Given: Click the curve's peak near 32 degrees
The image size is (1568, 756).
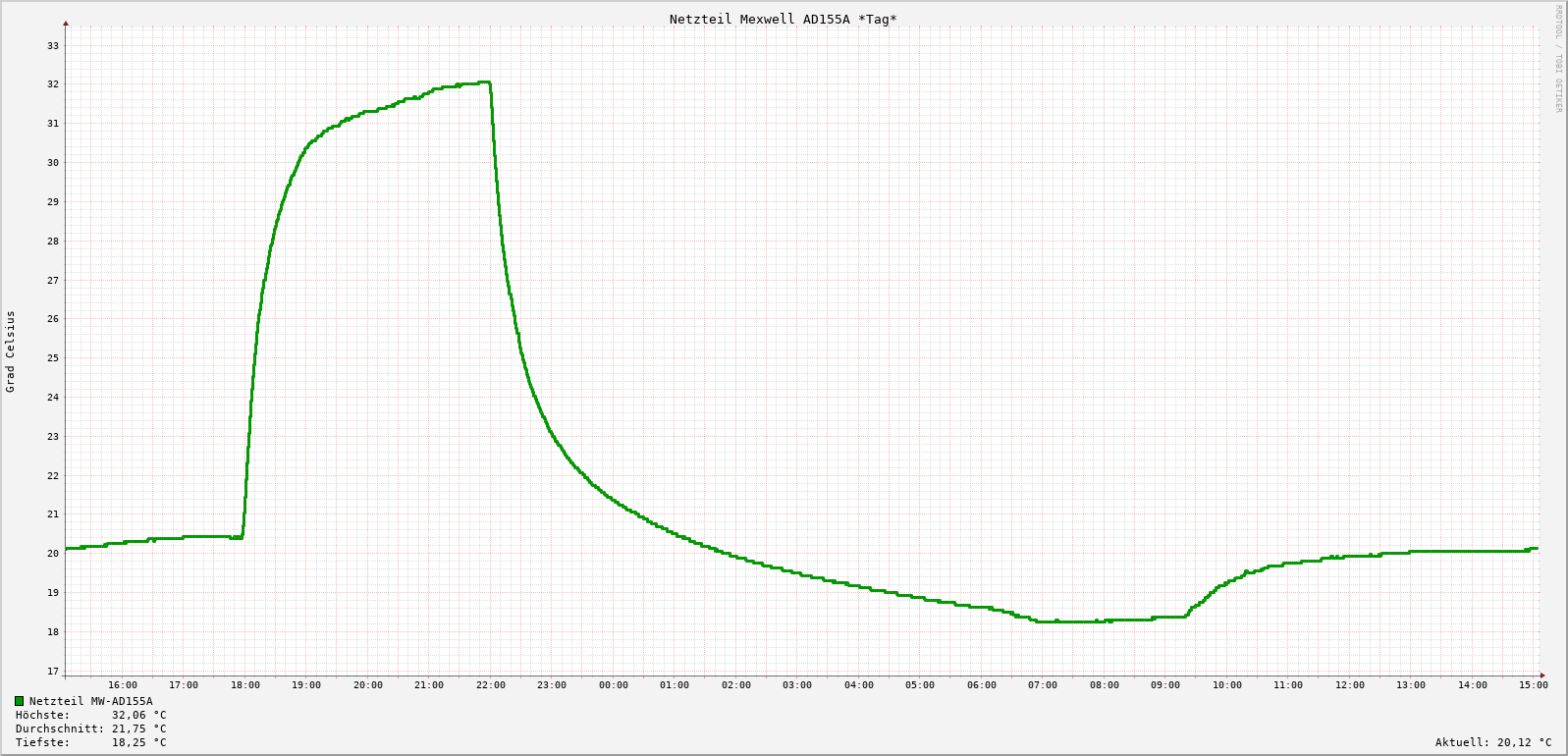Looking at the screenshot, I should coord(483,82).
